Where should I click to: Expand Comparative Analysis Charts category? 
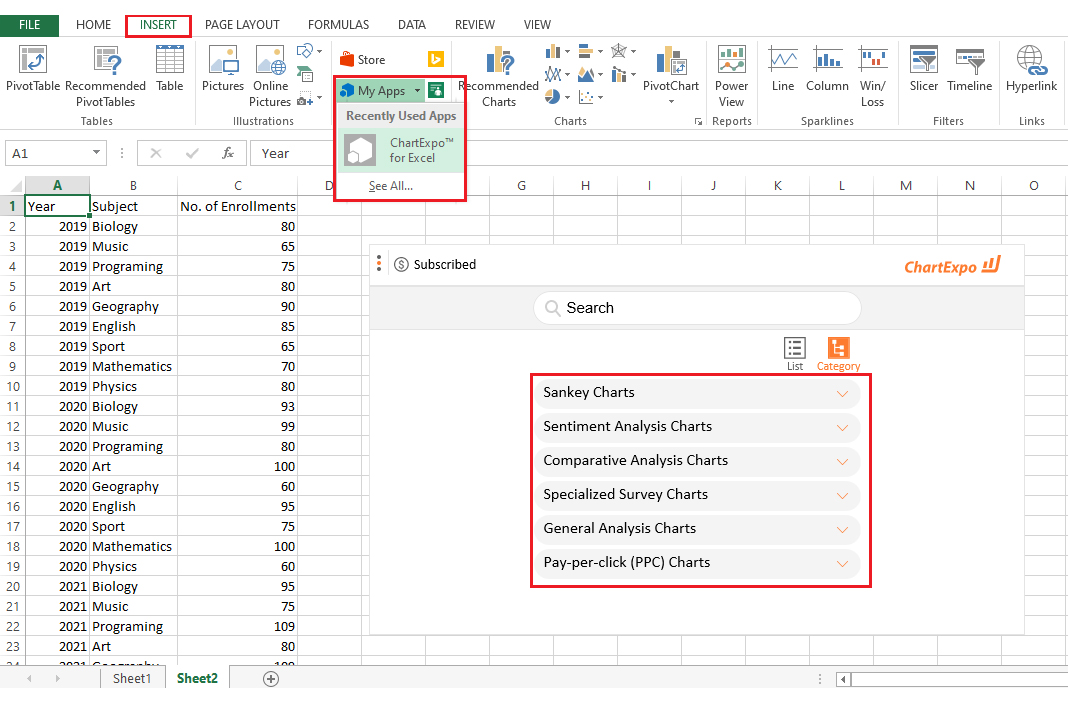[697, 461]
